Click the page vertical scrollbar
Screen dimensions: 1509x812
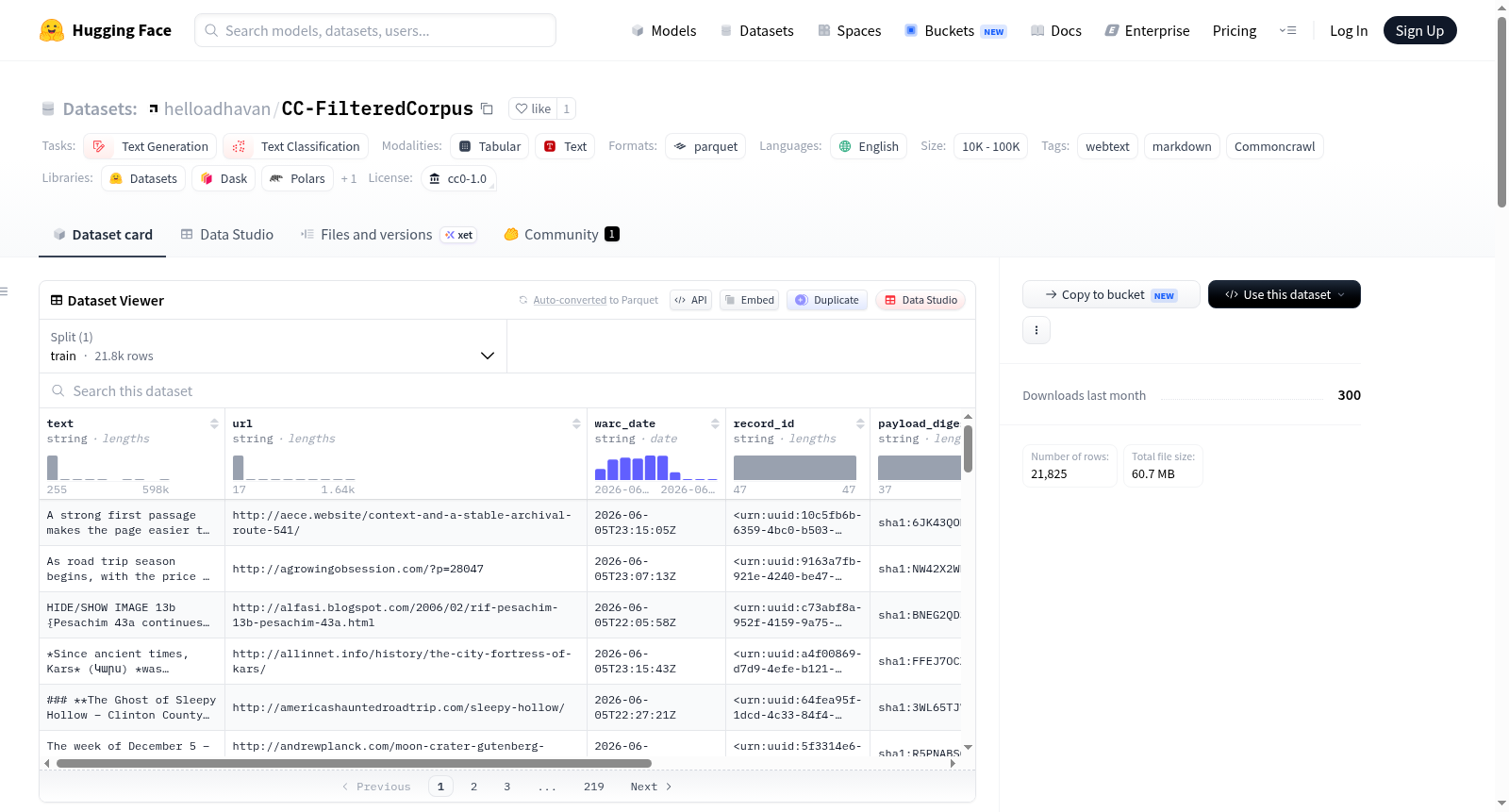(x=1501, y=111)
